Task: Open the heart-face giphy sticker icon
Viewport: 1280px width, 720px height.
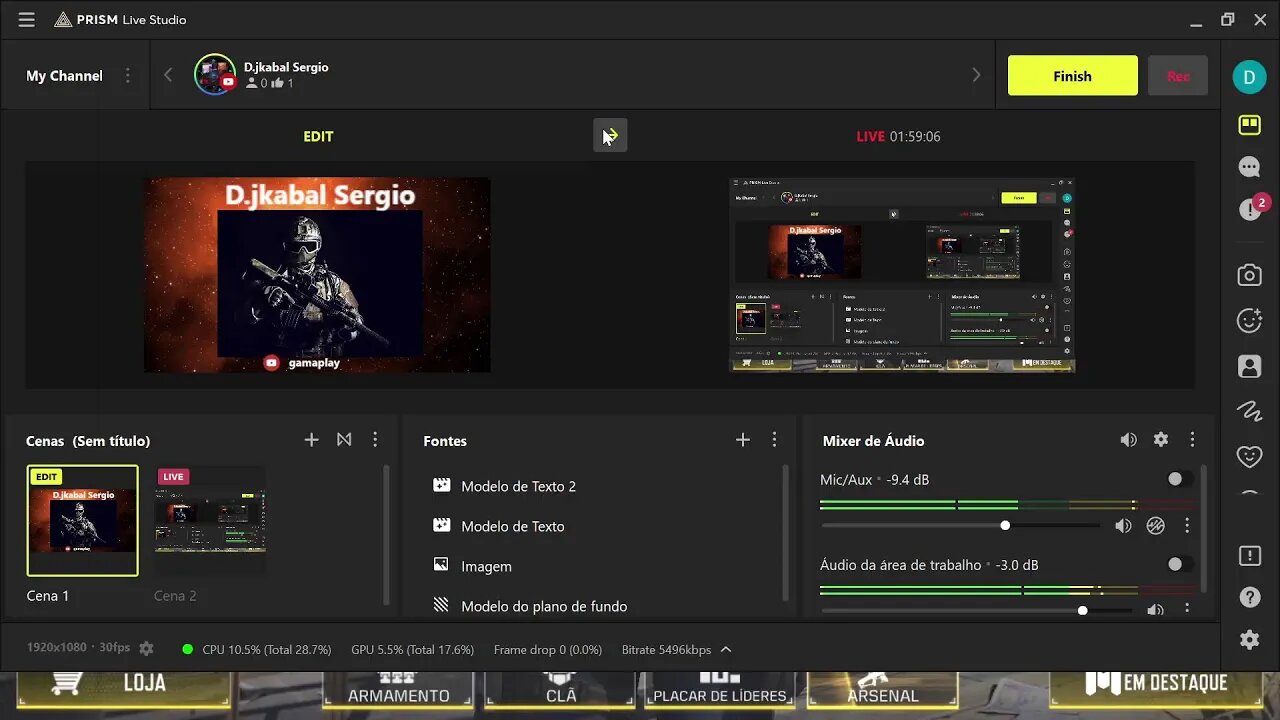Action: [x=1249, y=456]
